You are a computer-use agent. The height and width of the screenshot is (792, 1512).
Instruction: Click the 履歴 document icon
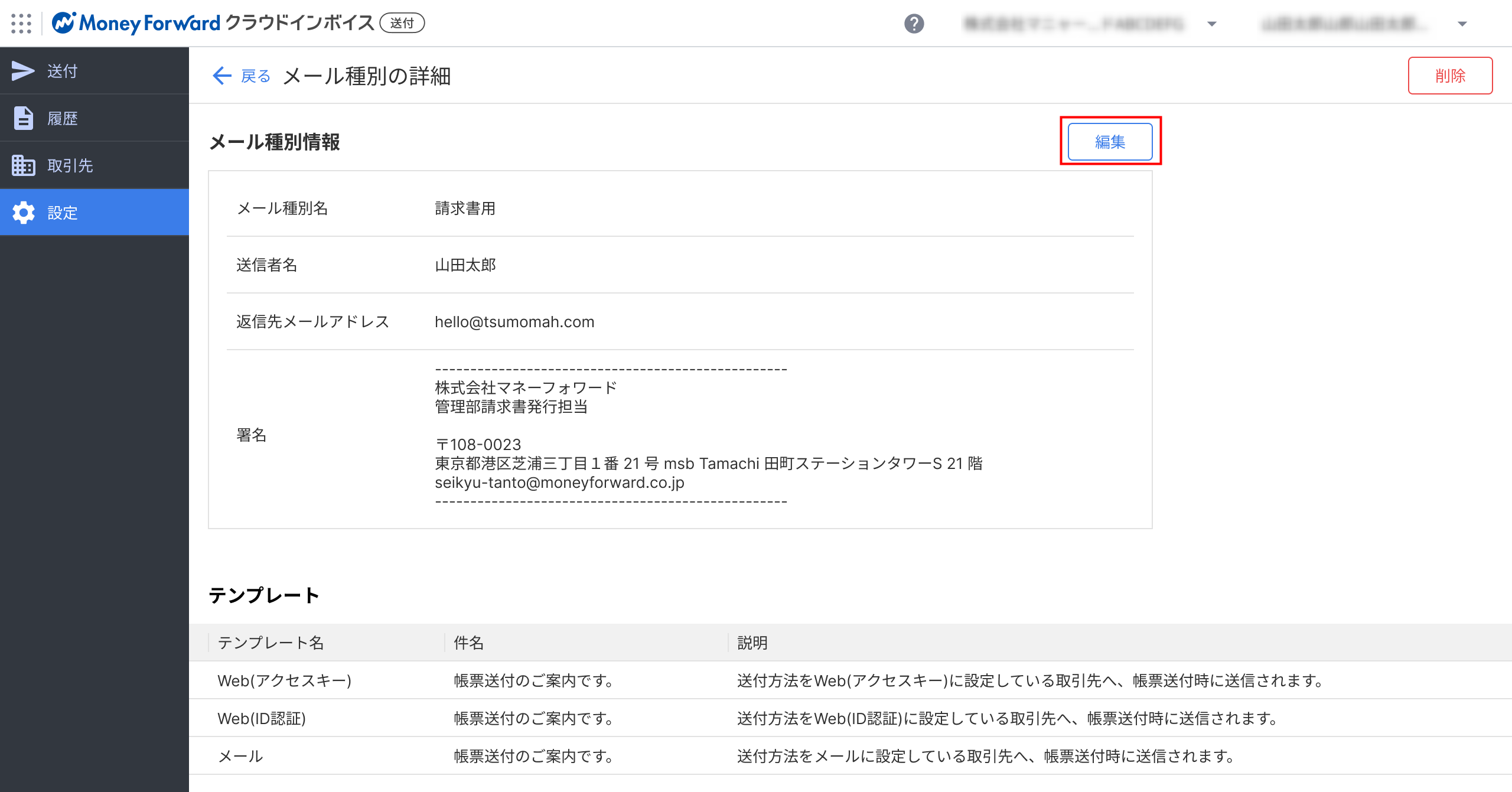click(x=23, y=118)
